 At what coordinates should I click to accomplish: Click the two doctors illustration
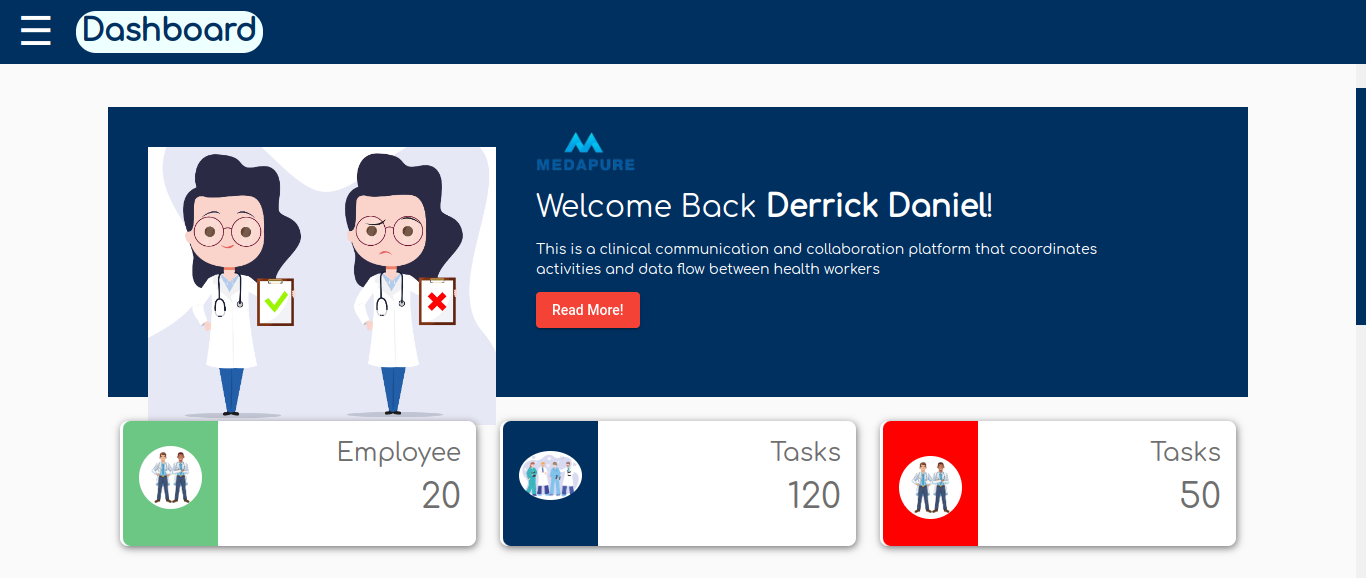pyautogui.click(x=322, y=286)
